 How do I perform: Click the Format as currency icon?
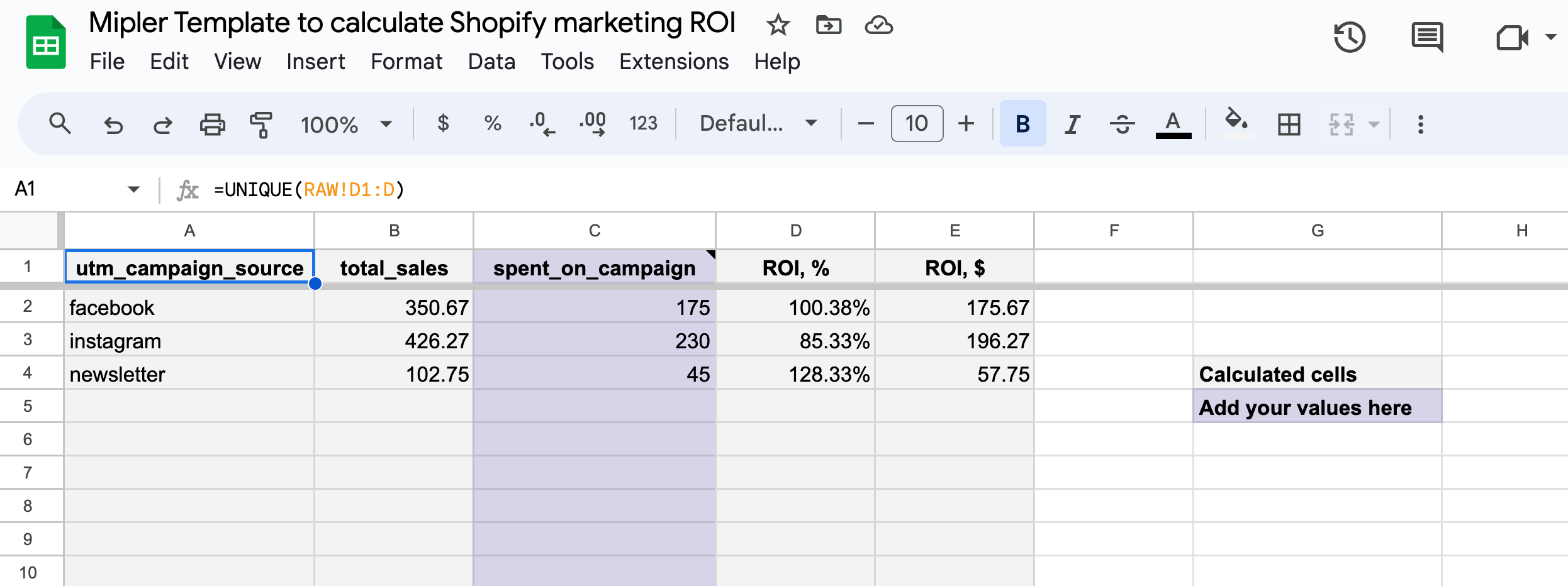pyautogui.click(x=444, y=123)
